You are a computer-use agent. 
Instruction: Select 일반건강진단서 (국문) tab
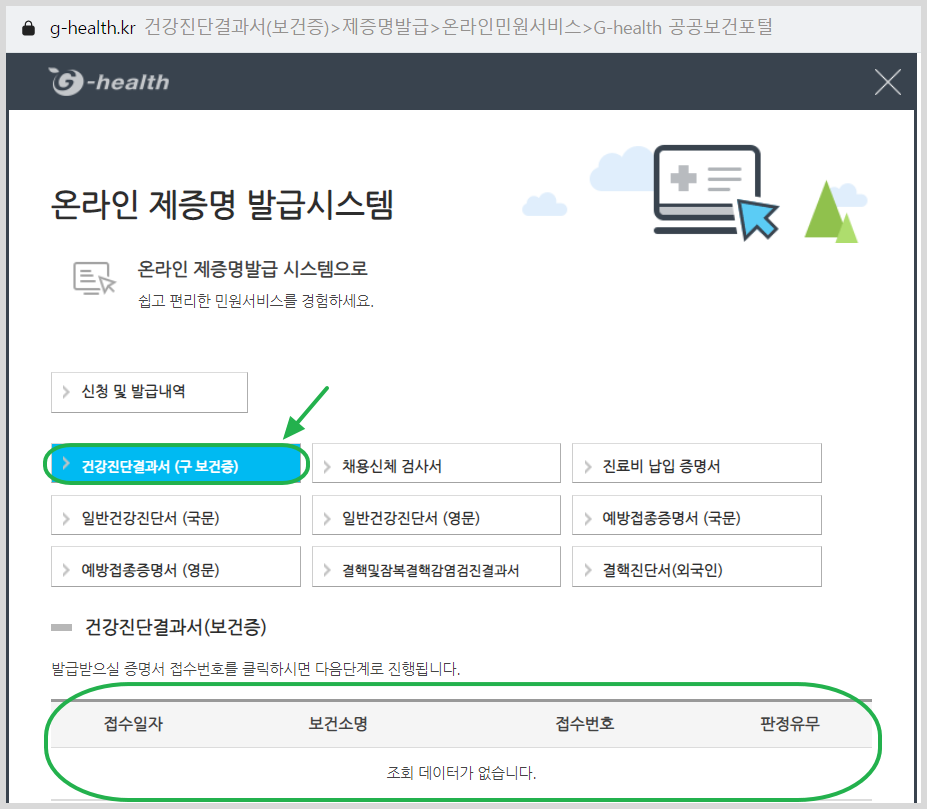(176, 515)
